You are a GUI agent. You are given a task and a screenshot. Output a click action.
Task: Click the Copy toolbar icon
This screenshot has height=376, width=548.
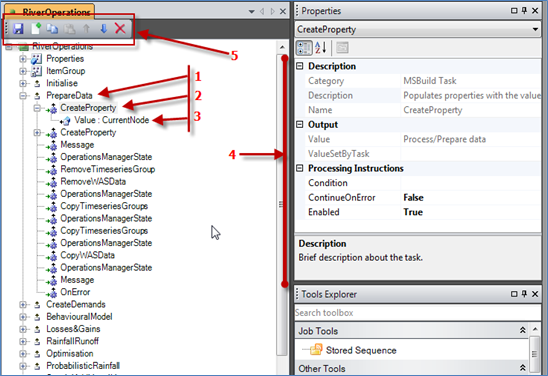tap(52, 29)
